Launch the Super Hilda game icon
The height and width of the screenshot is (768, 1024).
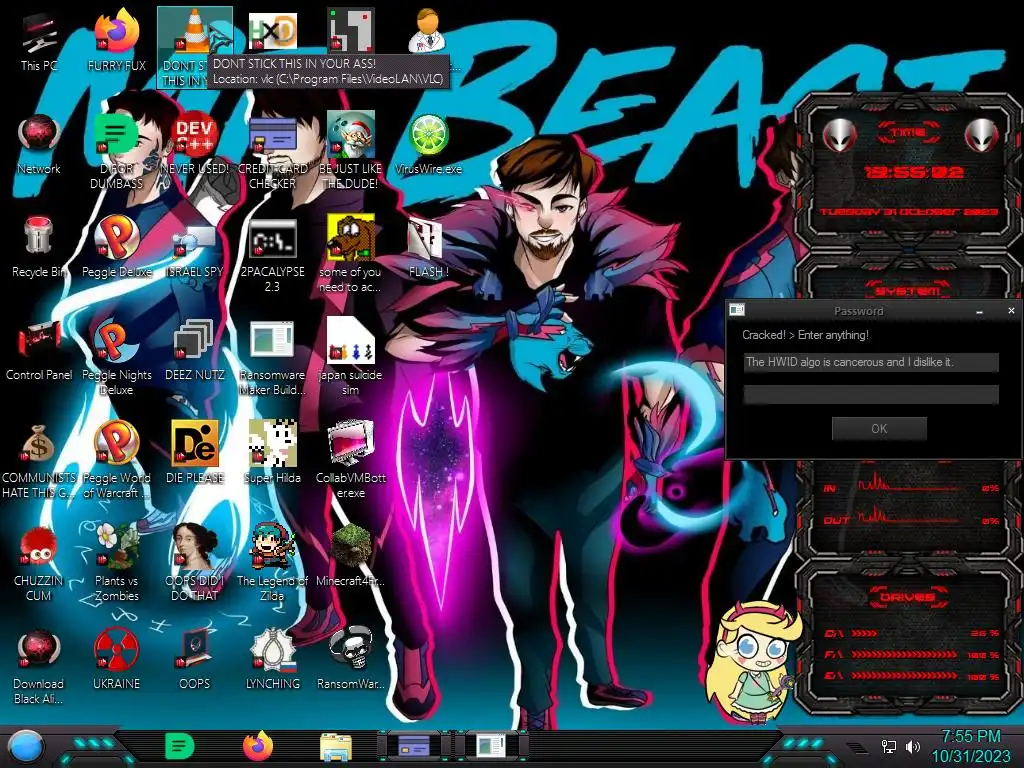click(272, 453)
